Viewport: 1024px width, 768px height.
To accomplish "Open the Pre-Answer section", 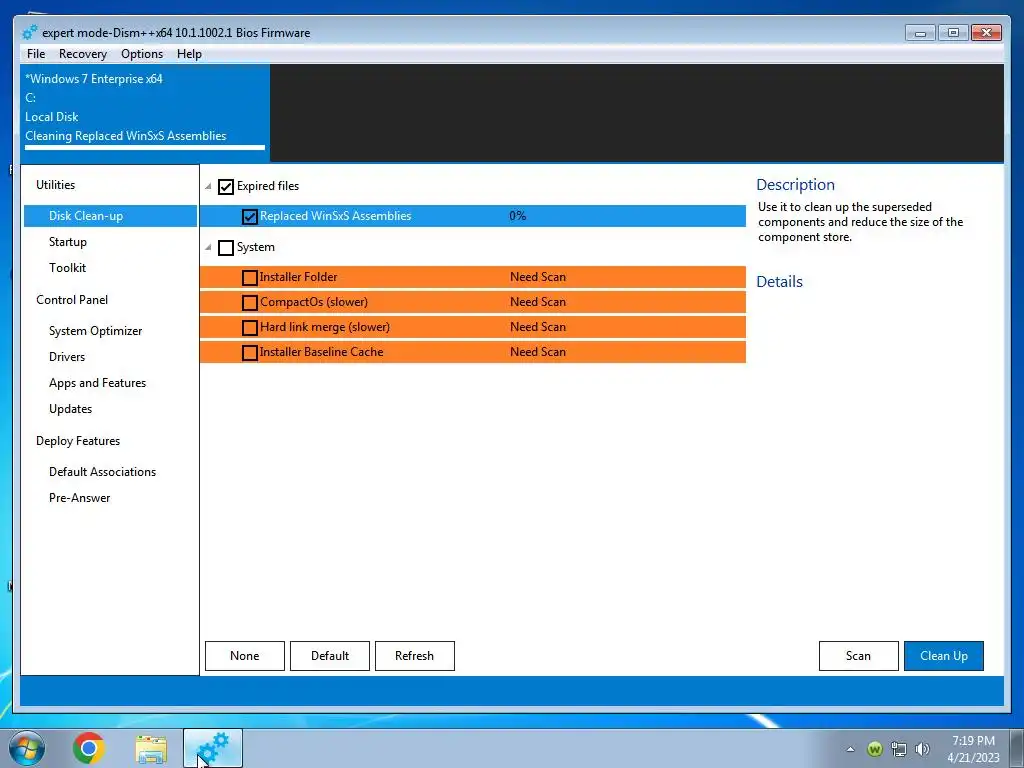I will (x=80, y=498).
